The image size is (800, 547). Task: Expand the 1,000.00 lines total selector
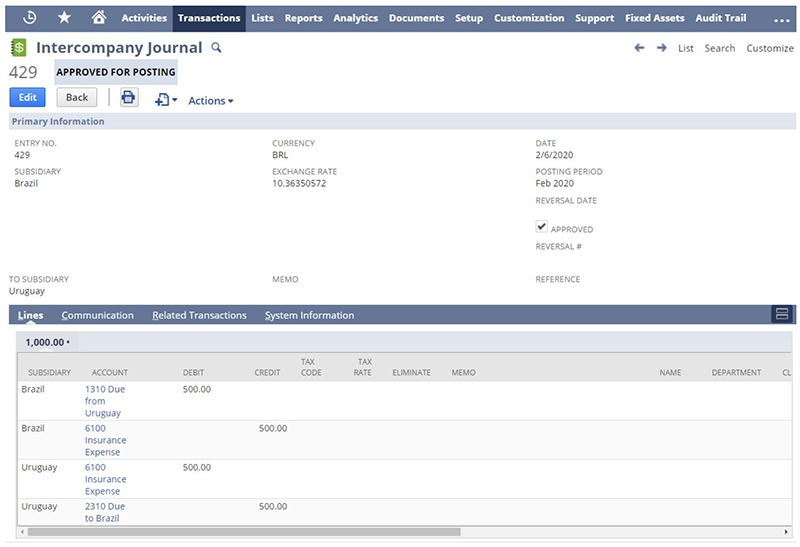47,342
